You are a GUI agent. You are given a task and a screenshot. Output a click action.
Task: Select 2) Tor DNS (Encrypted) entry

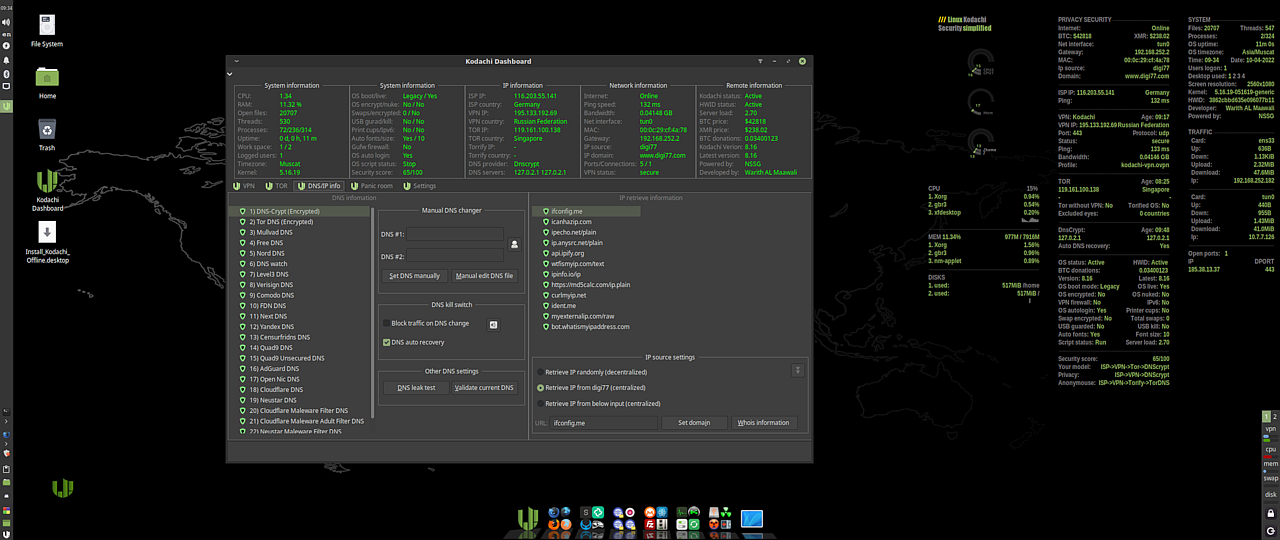(x=300, y=222)
